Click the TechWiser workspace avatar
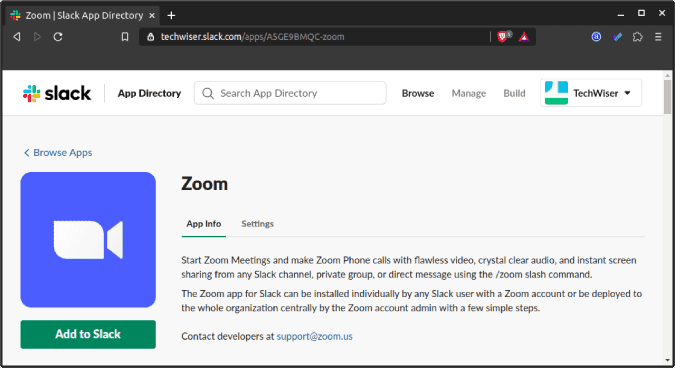This screenshot has width=675, height=368. [x=556, y=93]
